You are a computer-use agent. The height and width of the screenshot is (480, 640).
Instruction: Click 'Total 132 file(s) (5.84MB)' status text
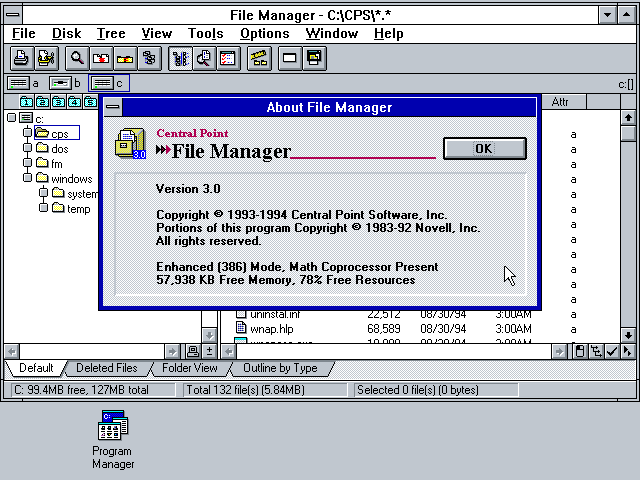coord(245,390)
